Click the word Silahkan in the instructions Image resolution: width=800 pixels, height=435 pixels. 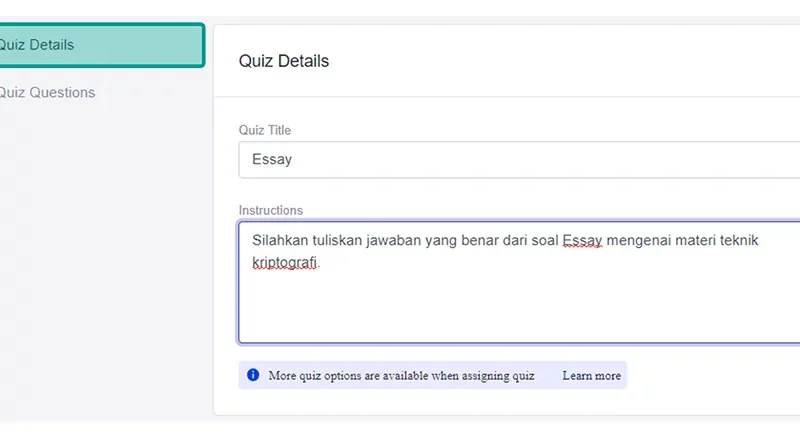pos(280,240)
